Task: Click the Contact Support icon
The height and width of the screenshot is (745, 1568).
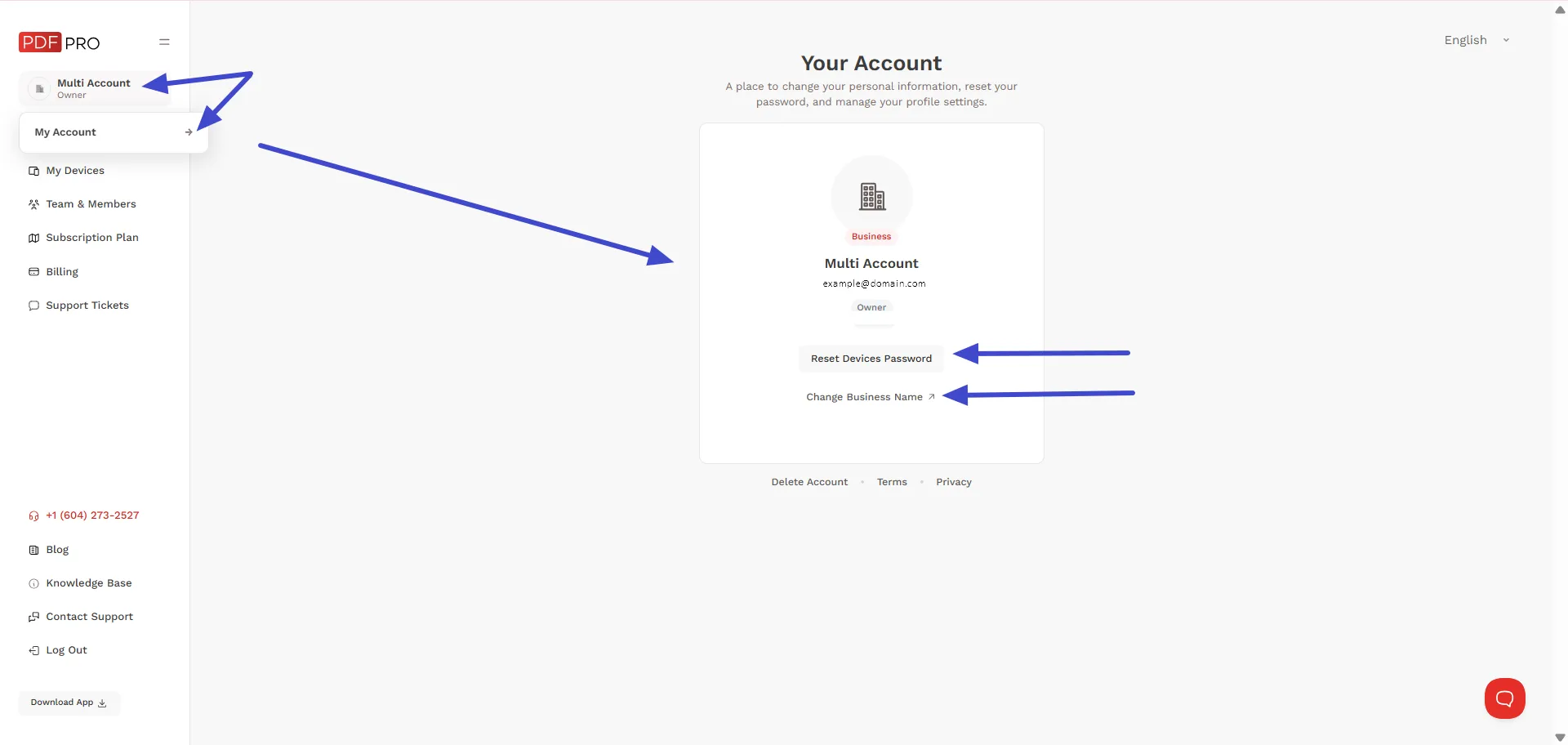Action: tap(33, 617)
